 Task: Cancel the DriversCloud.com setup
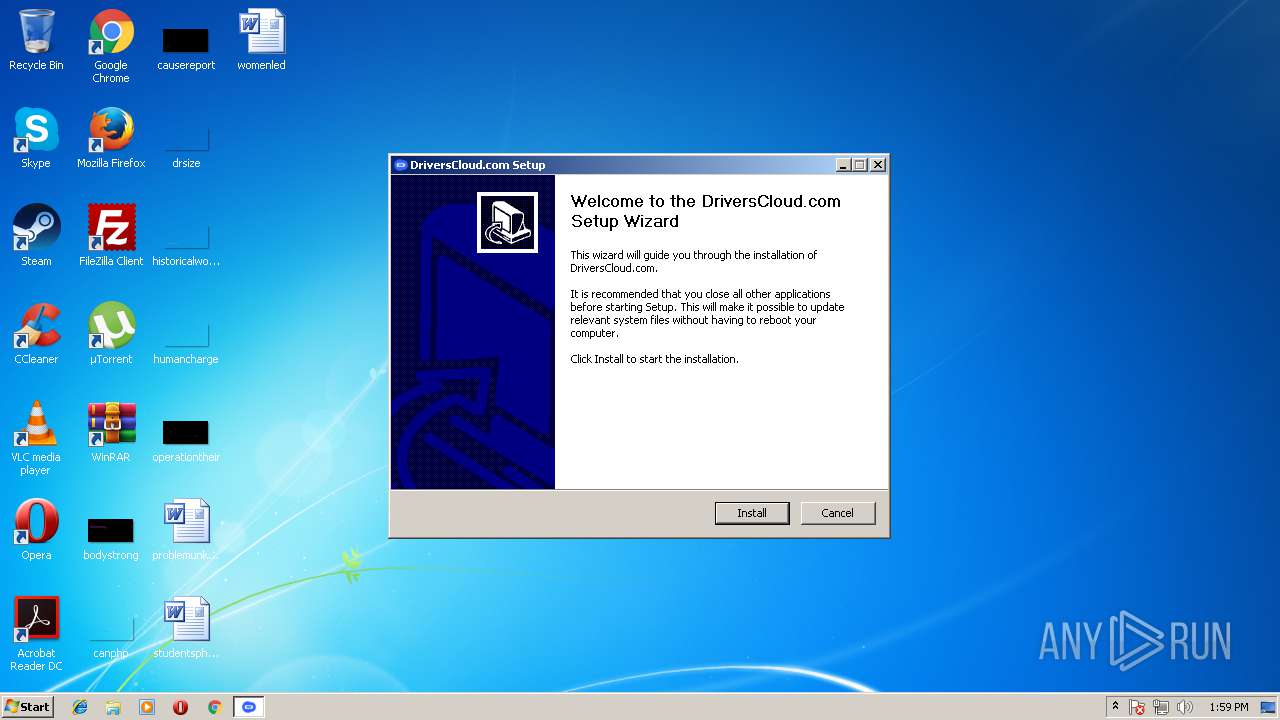(837, 513)
